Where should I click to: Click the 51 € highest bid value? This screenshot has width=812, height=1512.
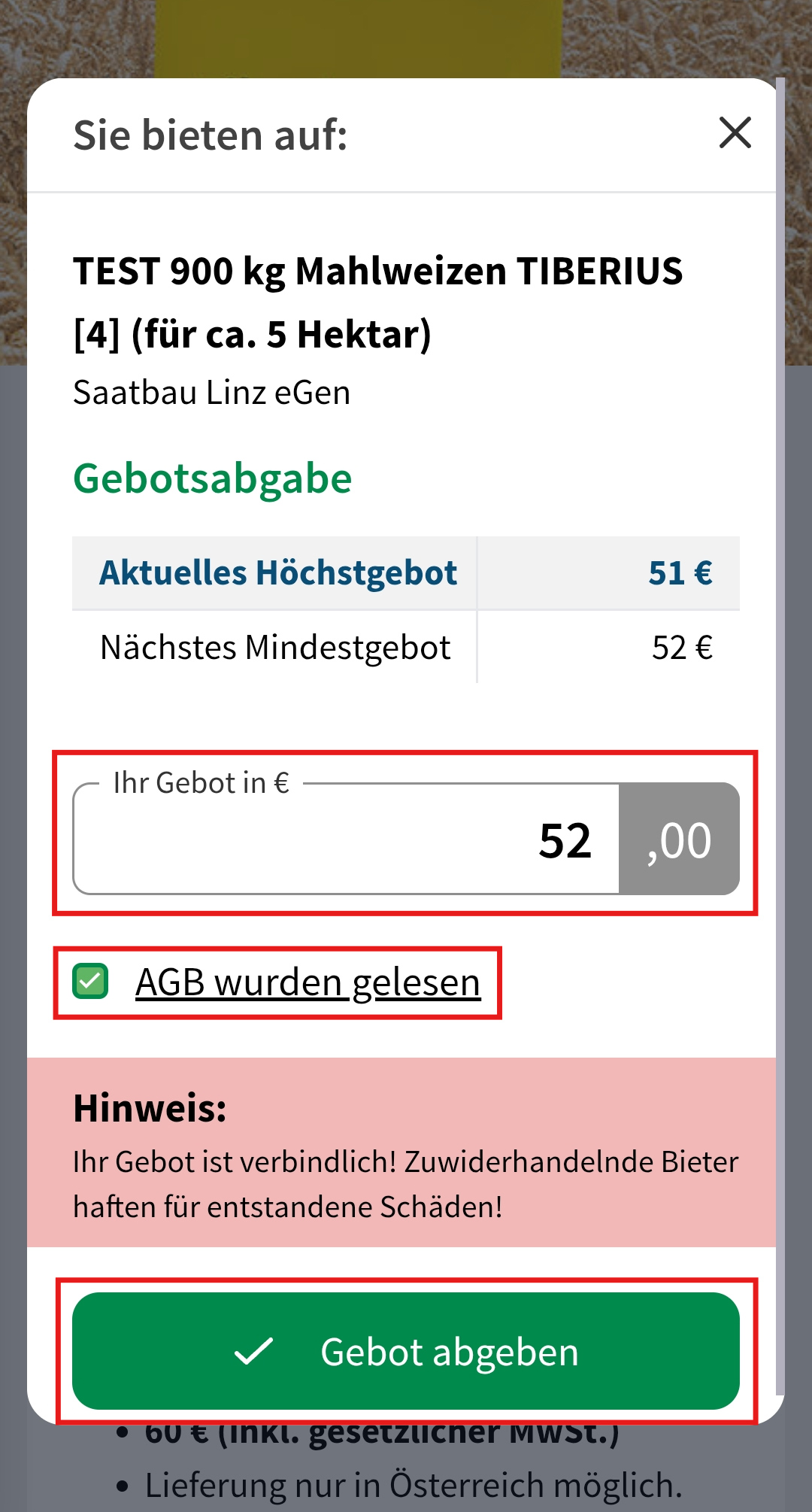click(680, 572)
